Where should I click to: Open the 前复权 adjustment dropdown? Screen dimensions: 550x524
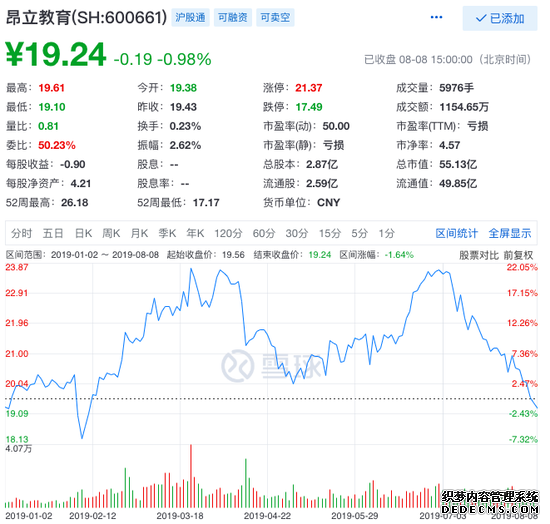coord(518,255)
